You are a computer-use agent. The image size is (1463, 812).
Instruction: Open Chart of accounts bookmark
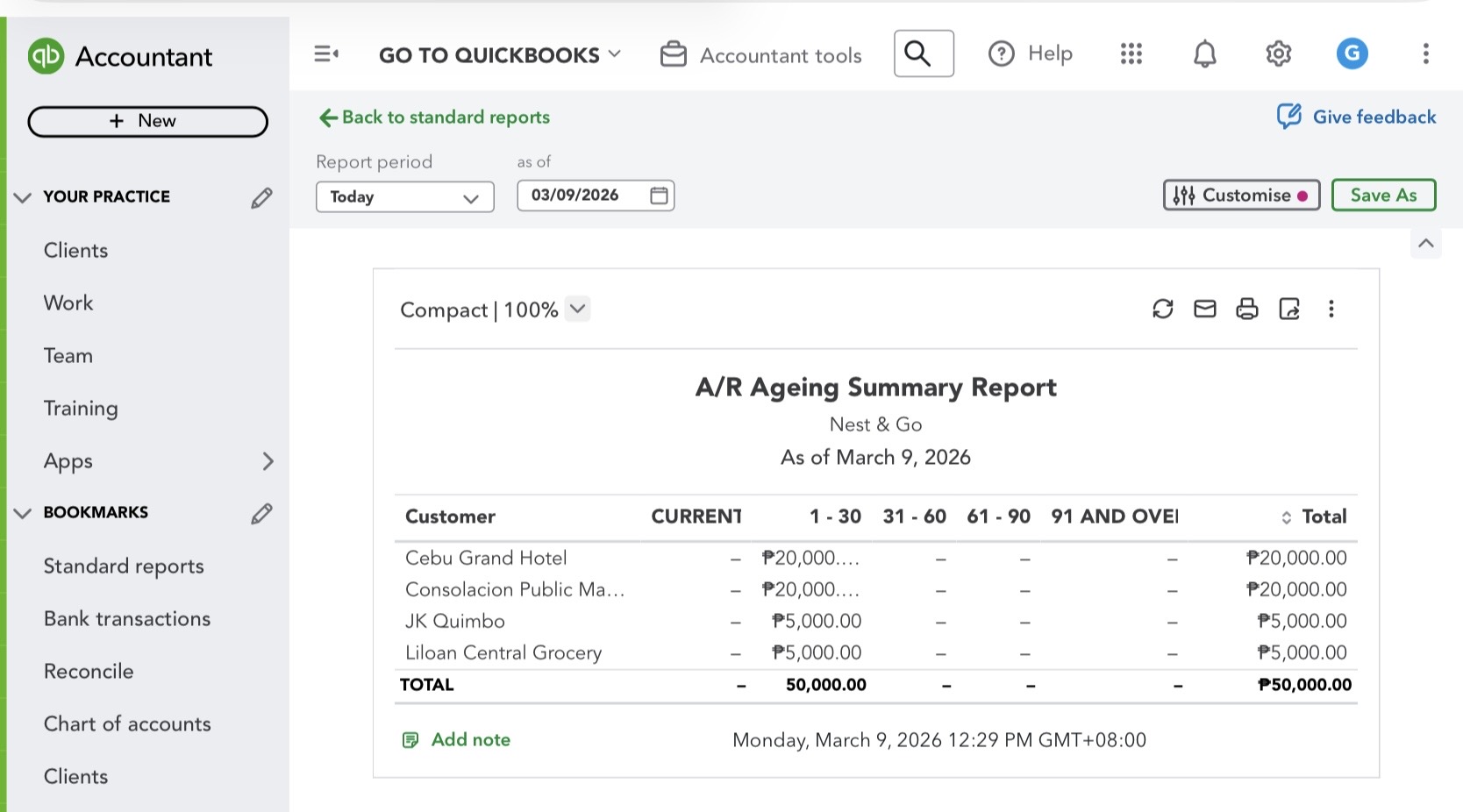127,723
